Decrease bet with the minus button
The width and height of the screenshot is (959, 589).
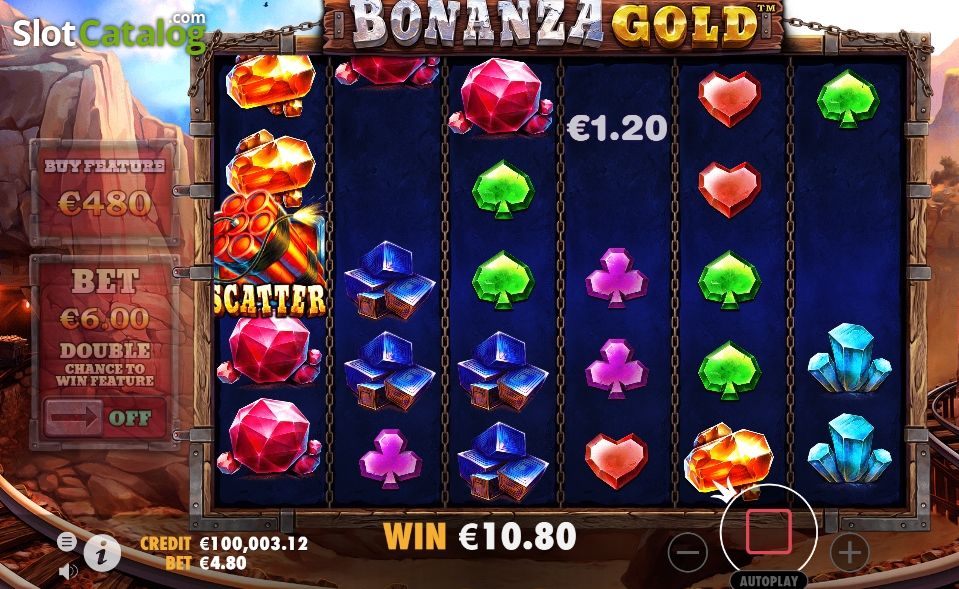(x=688, y=552)
